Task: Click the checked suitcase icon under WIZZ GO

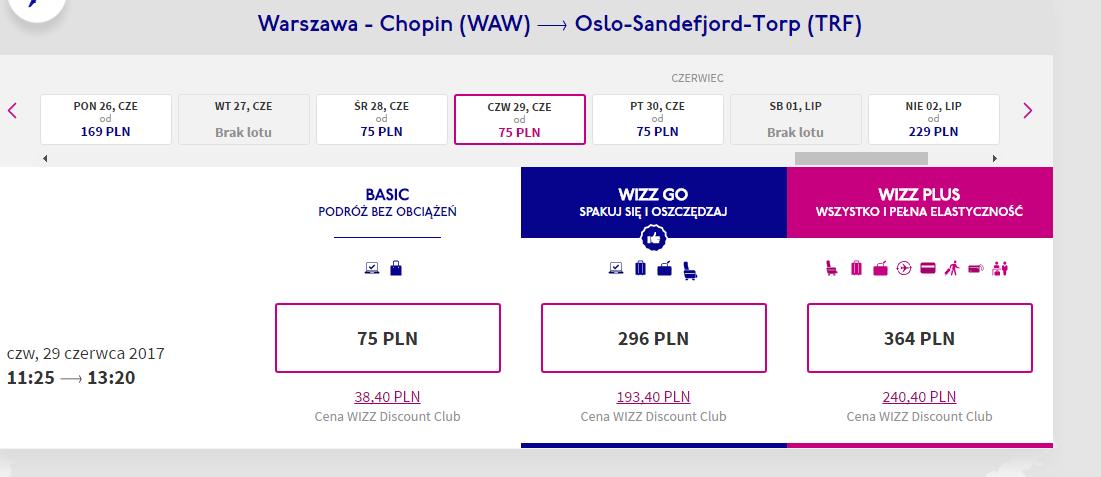Action: (x=640, y=268)
